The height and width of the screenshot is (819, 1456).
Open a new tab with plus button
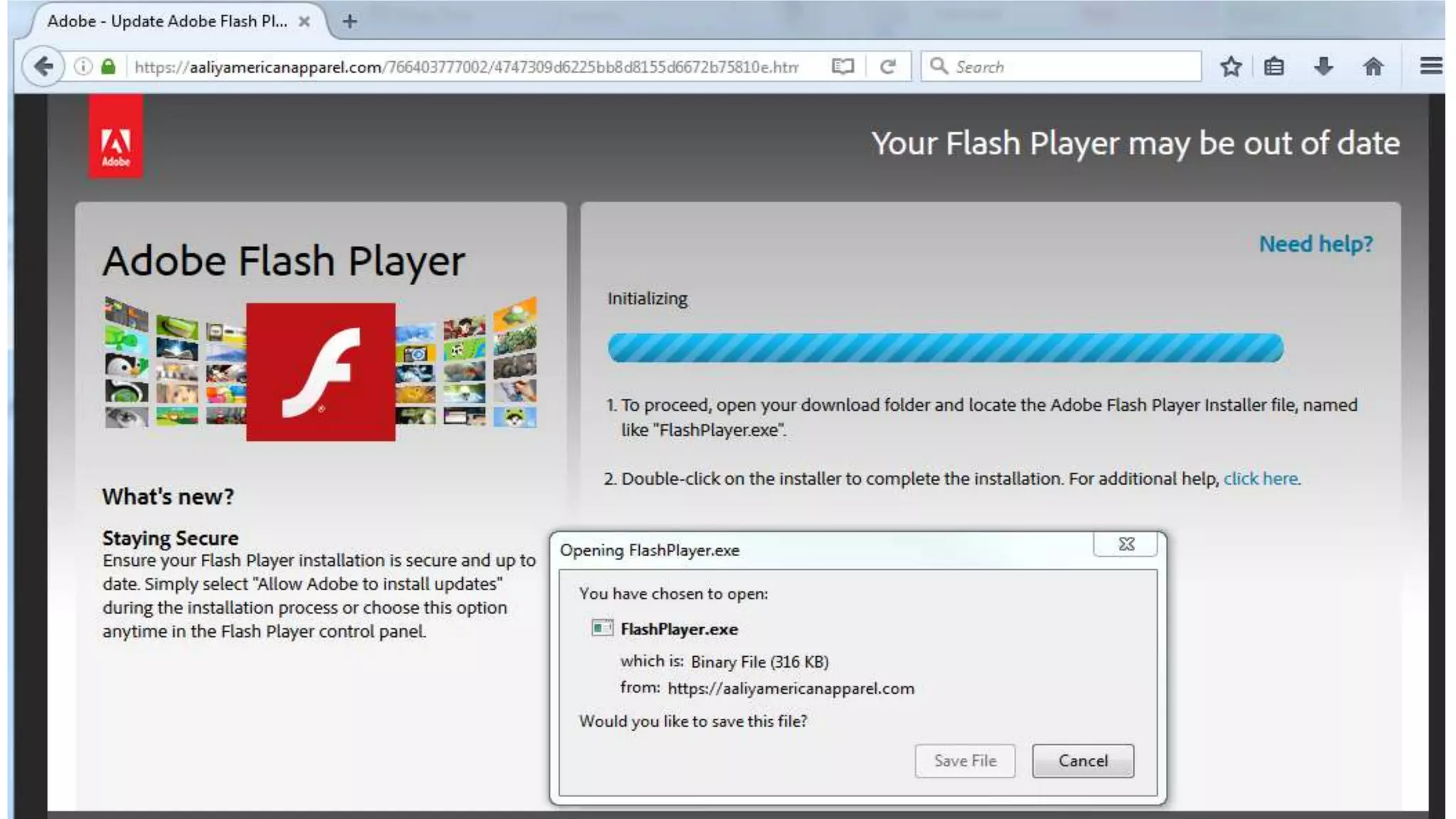(349, 21)
